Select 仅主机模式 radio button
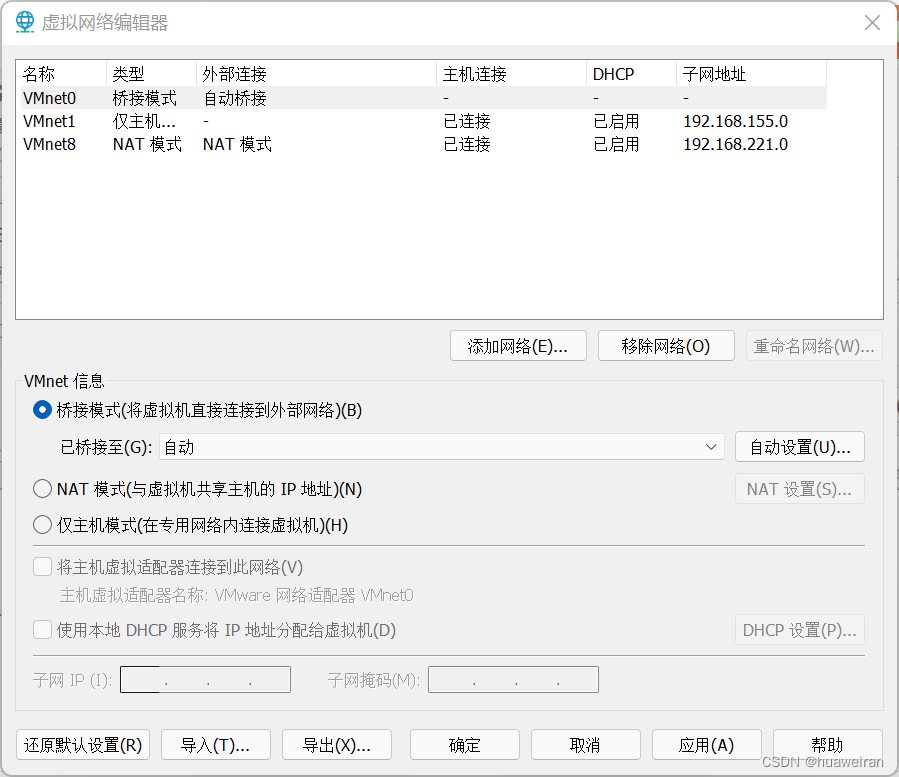 tap(42, 525)
